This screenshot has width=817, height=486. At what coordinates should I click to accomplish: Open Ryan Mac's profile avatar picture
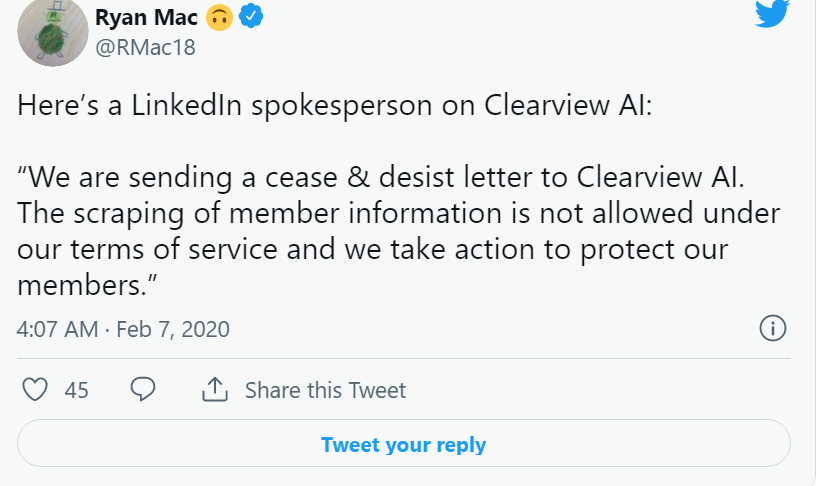[x=54, y=32]
